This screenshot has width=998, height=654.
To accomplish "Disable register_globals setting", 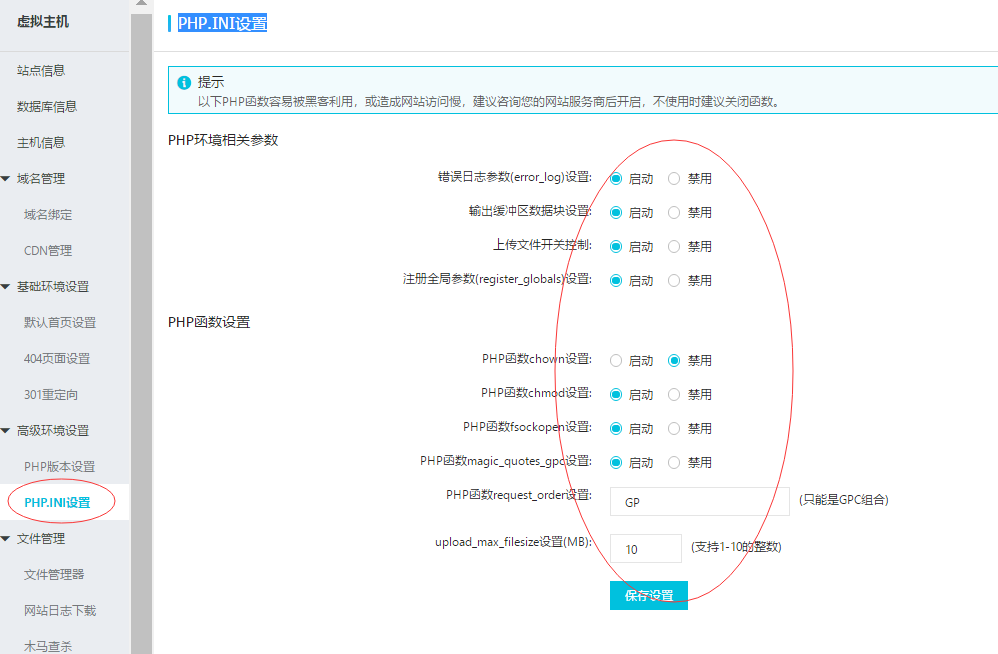I will 674,280.
